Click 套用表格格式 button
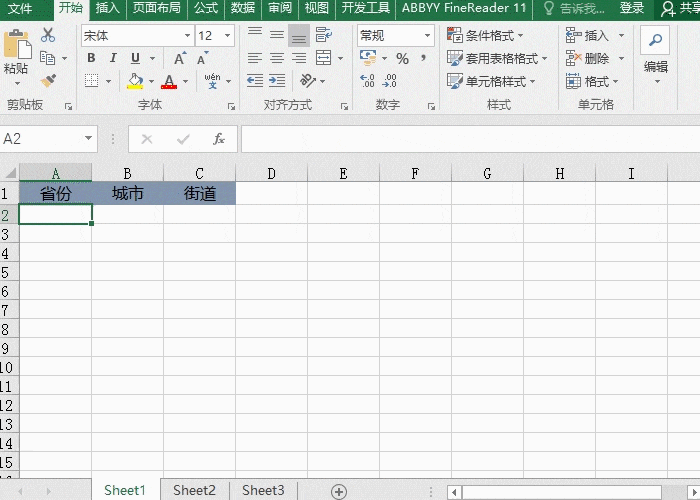The width and height of the screenshot is (700, 500). [497, 58]
